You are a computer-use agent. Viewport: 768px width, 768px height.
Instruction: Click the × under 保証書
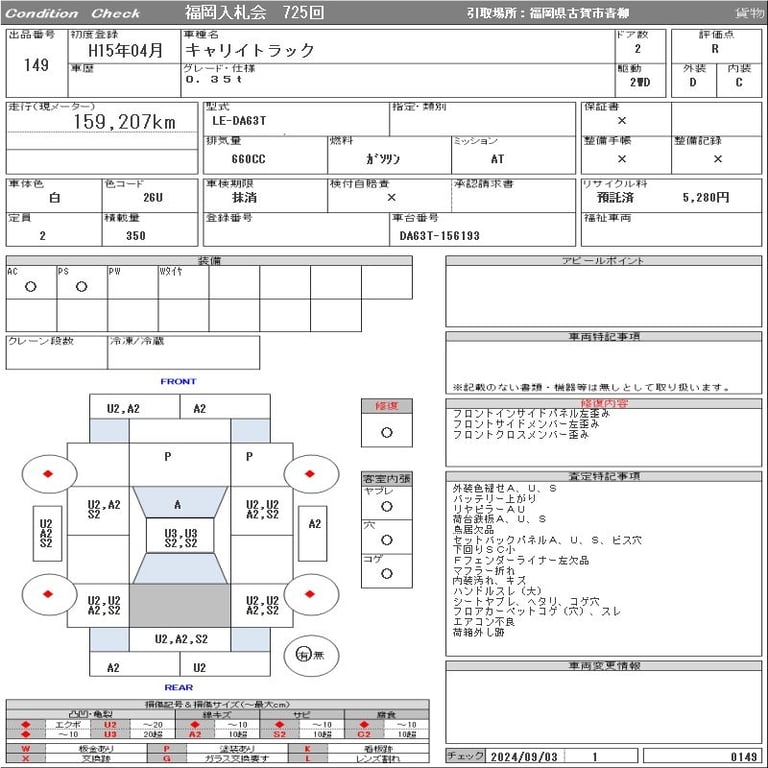click(x=622, y=120)
